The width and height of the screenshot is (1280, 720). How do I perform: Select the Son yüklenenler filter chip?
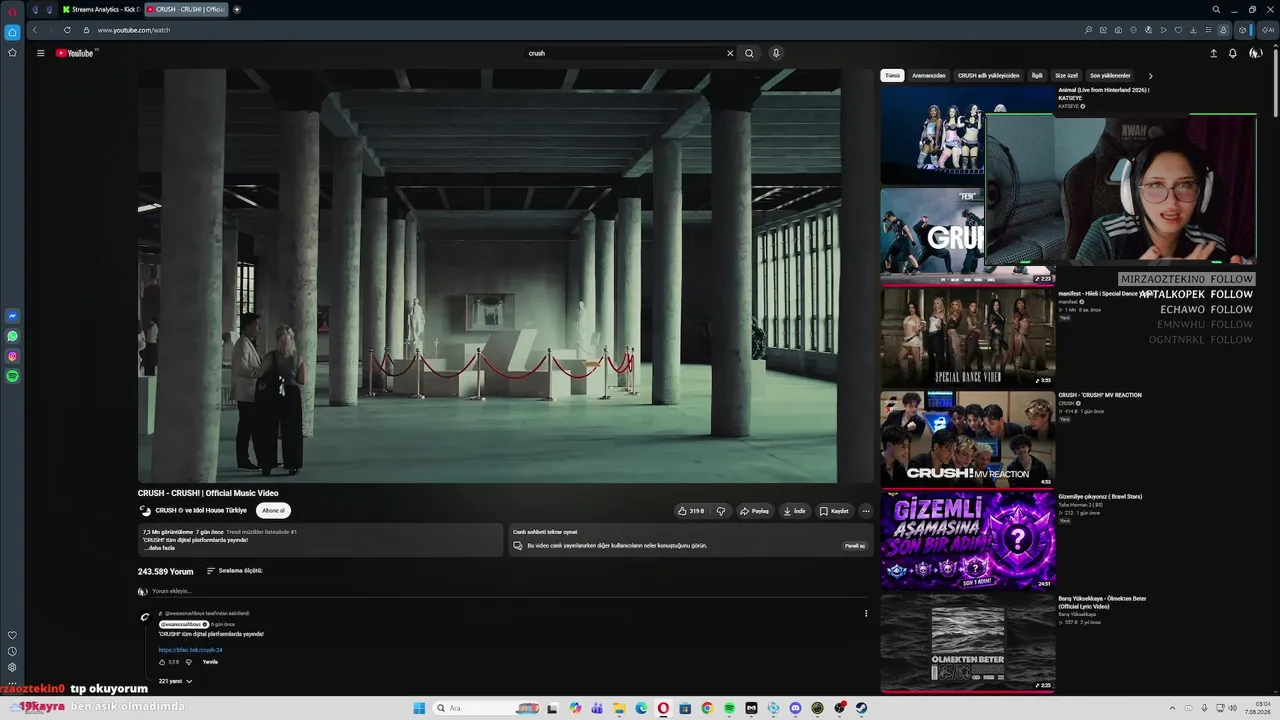coord(1110,75)
